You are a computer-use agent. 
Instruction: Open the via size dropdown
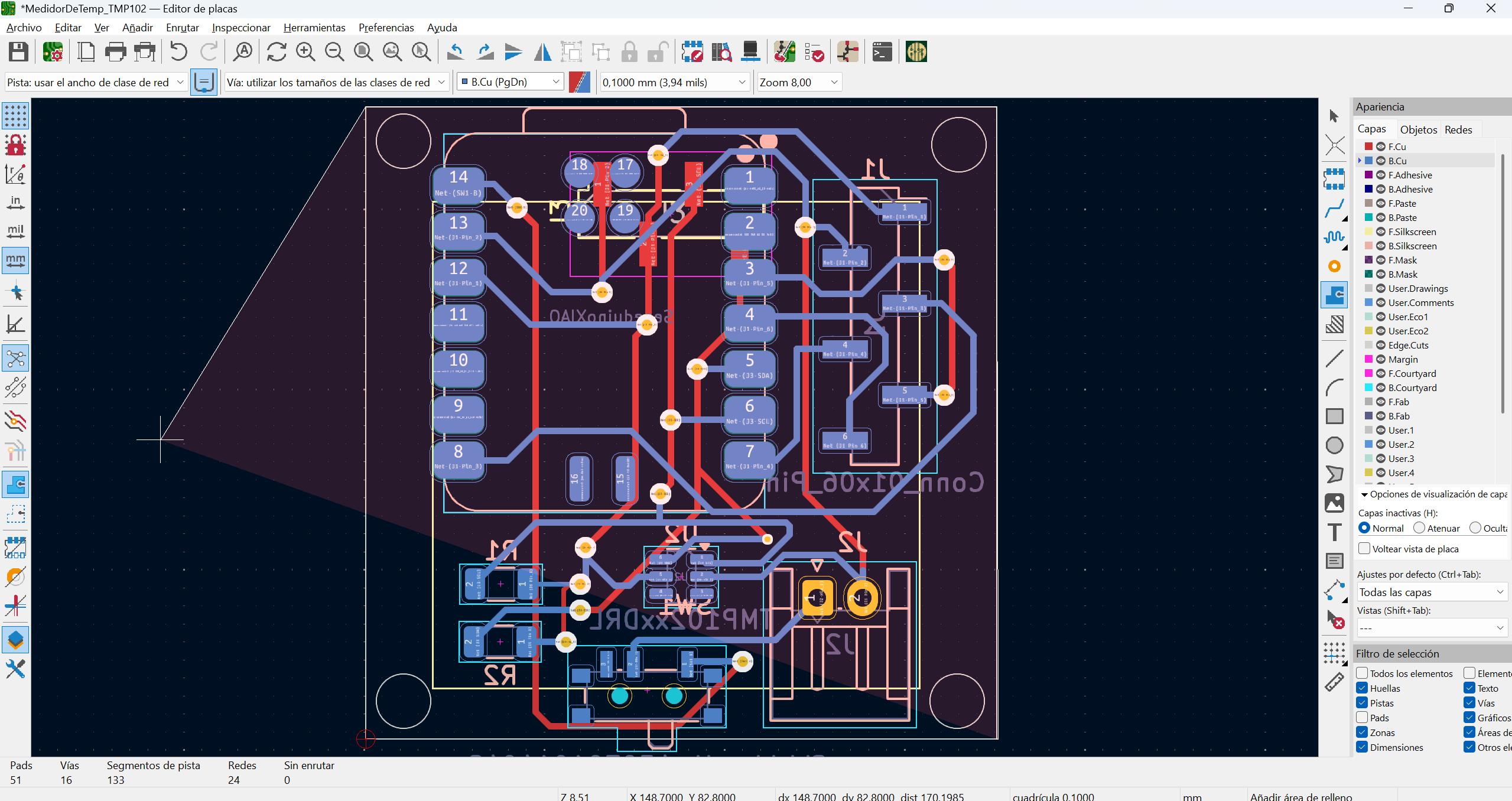(336, 82)
